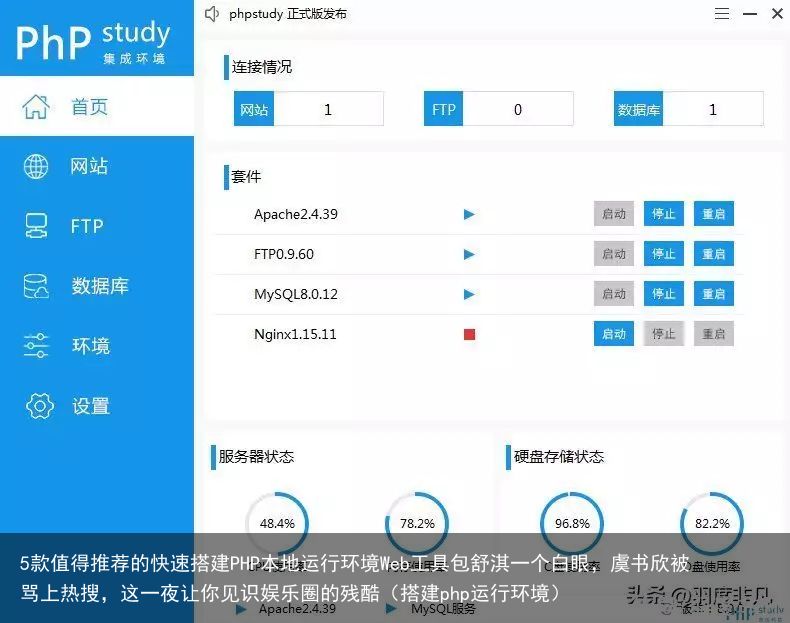The image size is (790, 623).
Task: Click the FTP count value 0
Action: pos(517,109)
